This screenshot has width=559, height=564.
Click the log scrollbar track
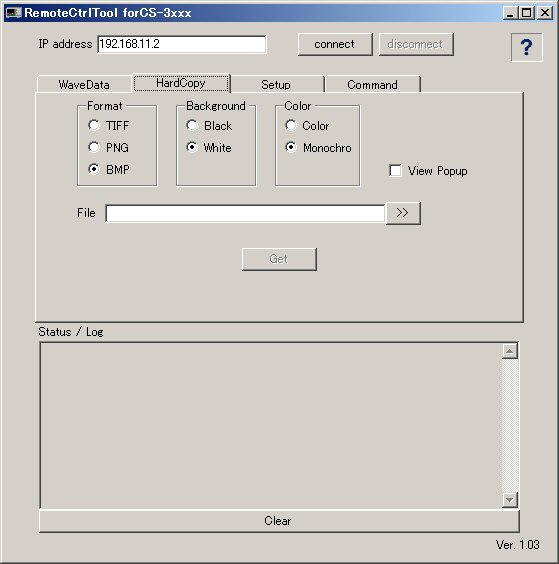pos(510,425)
